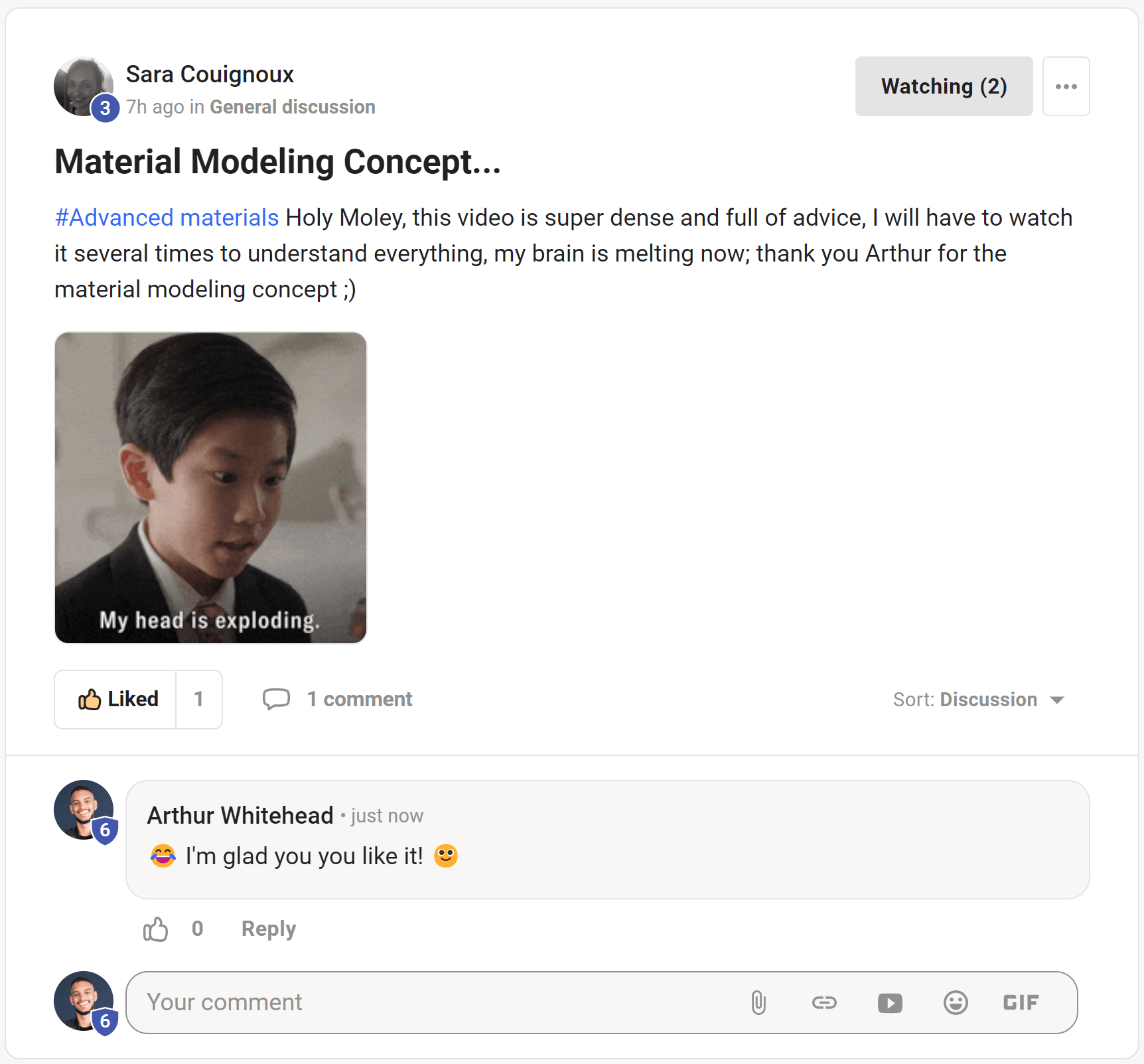The width and height of the screenshot is (1144, 1064).
Task: Open the General discussion category link
Action: 293,107
